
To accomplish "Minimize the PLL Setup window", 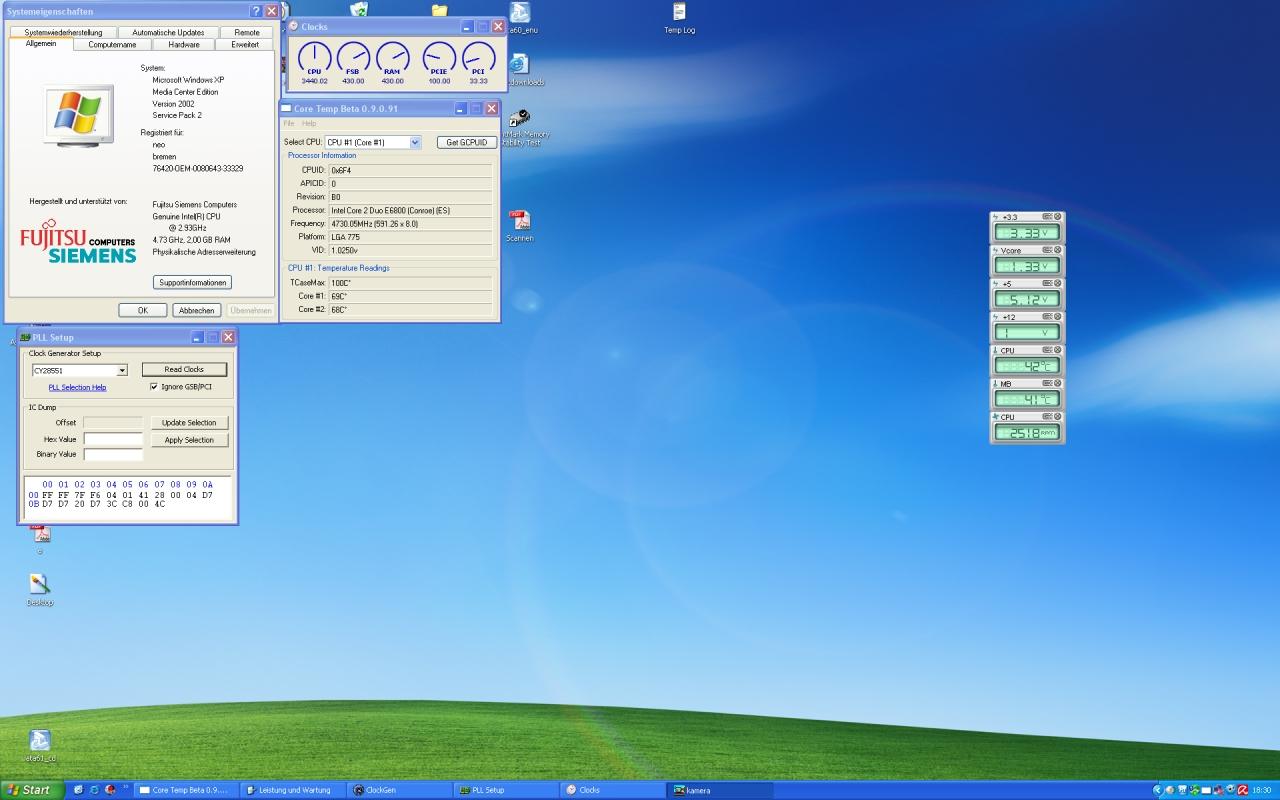I will pos(198,337).
